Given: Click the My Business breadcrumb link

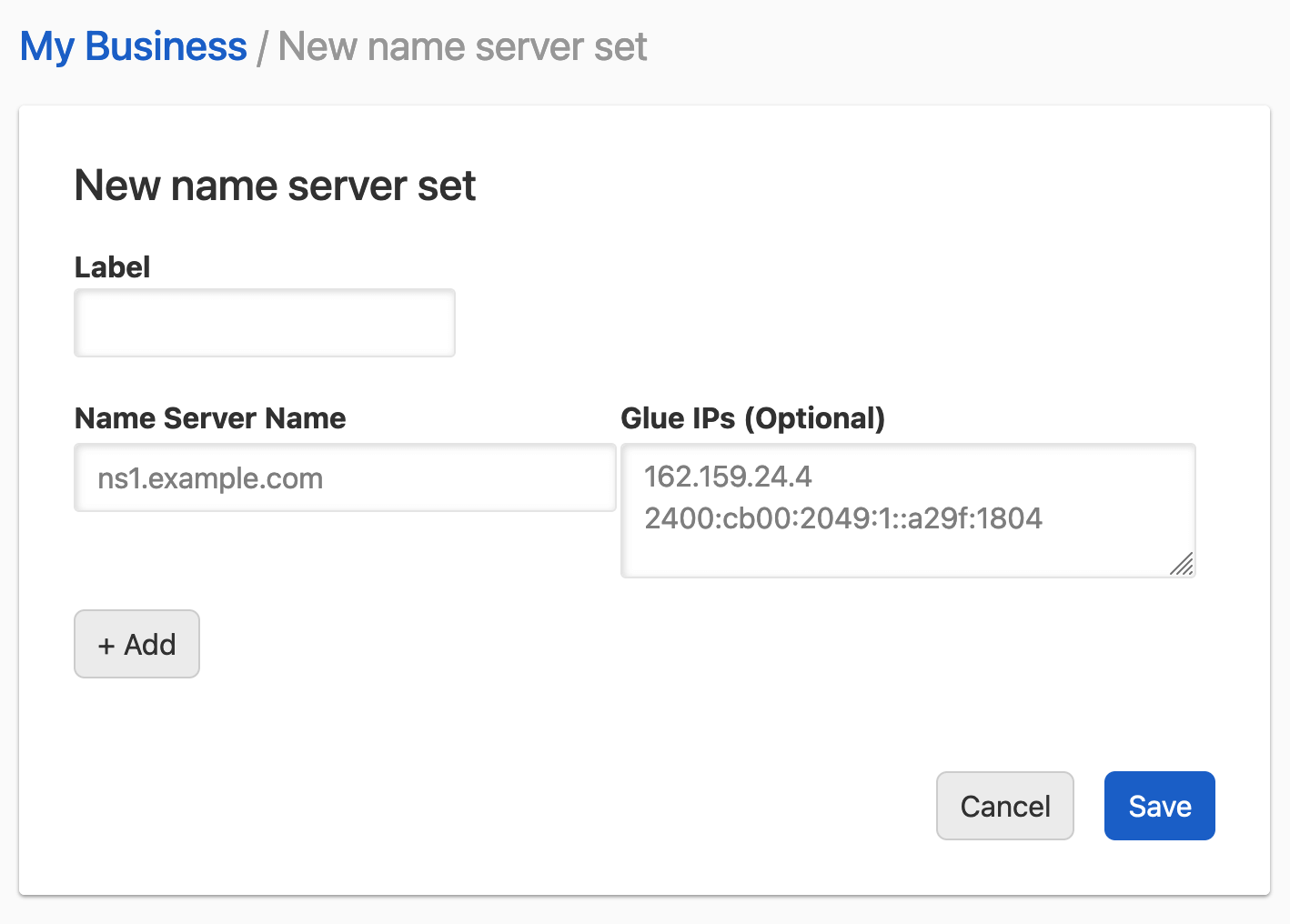Looking at the screenshot, I should [133, 45].
